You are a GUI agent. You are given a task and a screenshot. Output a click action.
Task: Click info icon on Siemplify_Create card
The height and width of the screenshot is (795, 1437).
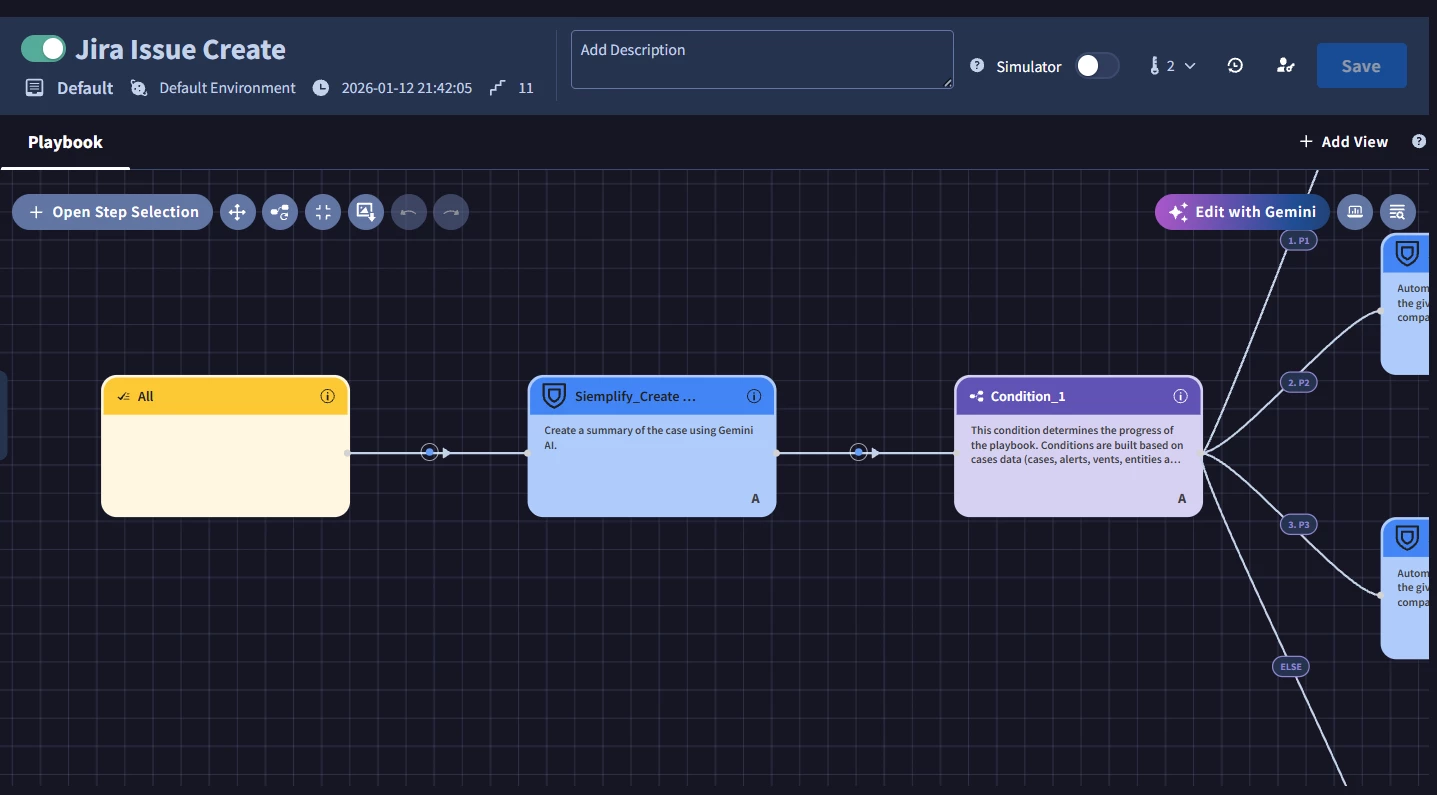coord(754,396)
